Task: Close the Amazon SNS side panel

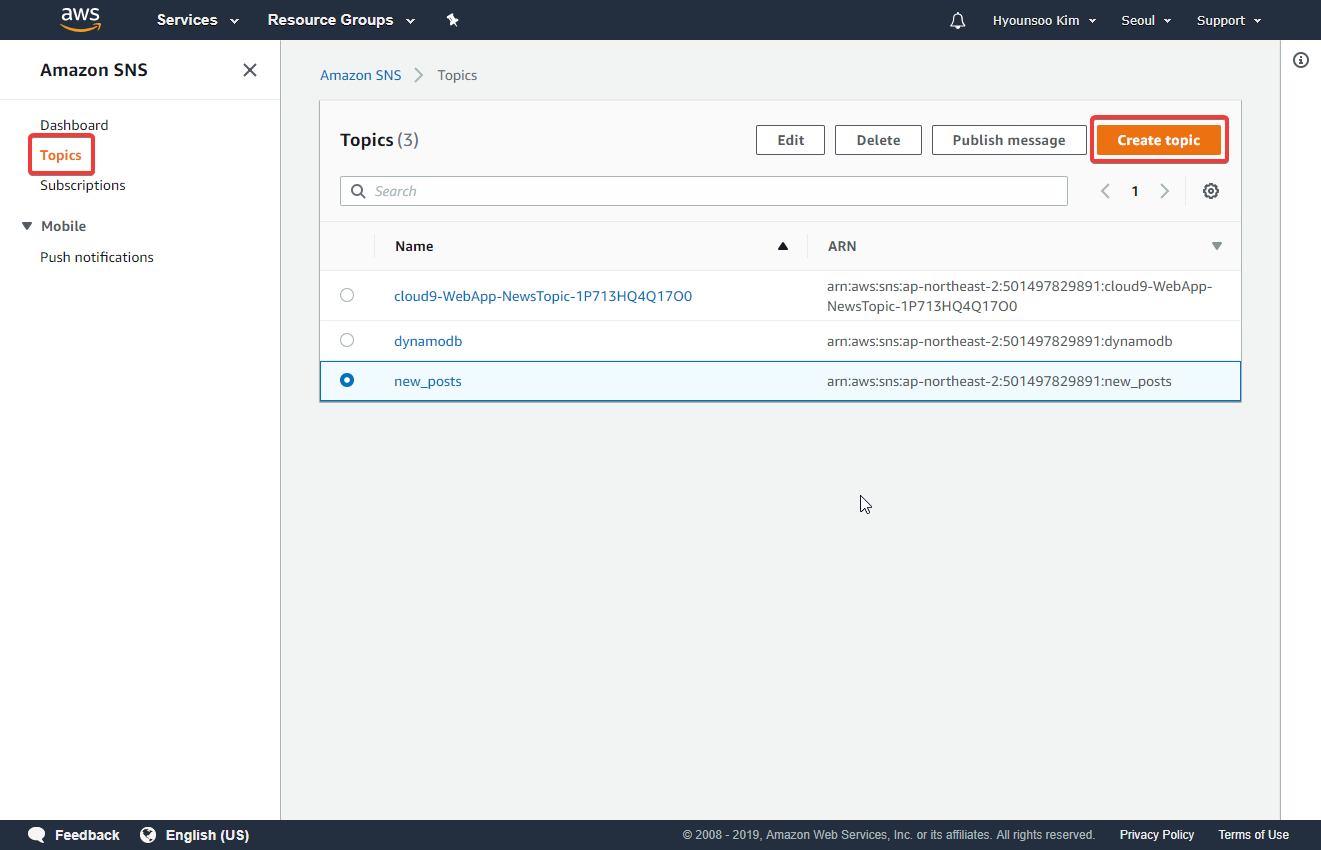Action: tap(250, 70)
